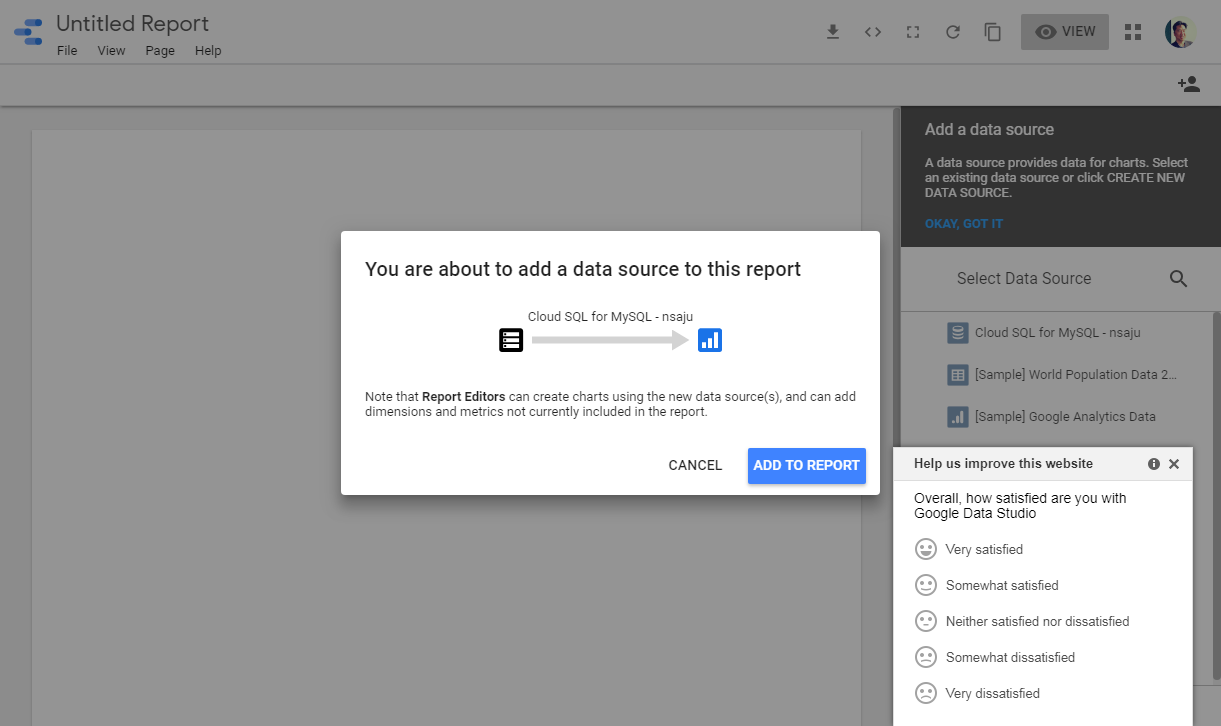Open the Google apps grid icon
The image size is (1221, 726).
pos(1133,32)
